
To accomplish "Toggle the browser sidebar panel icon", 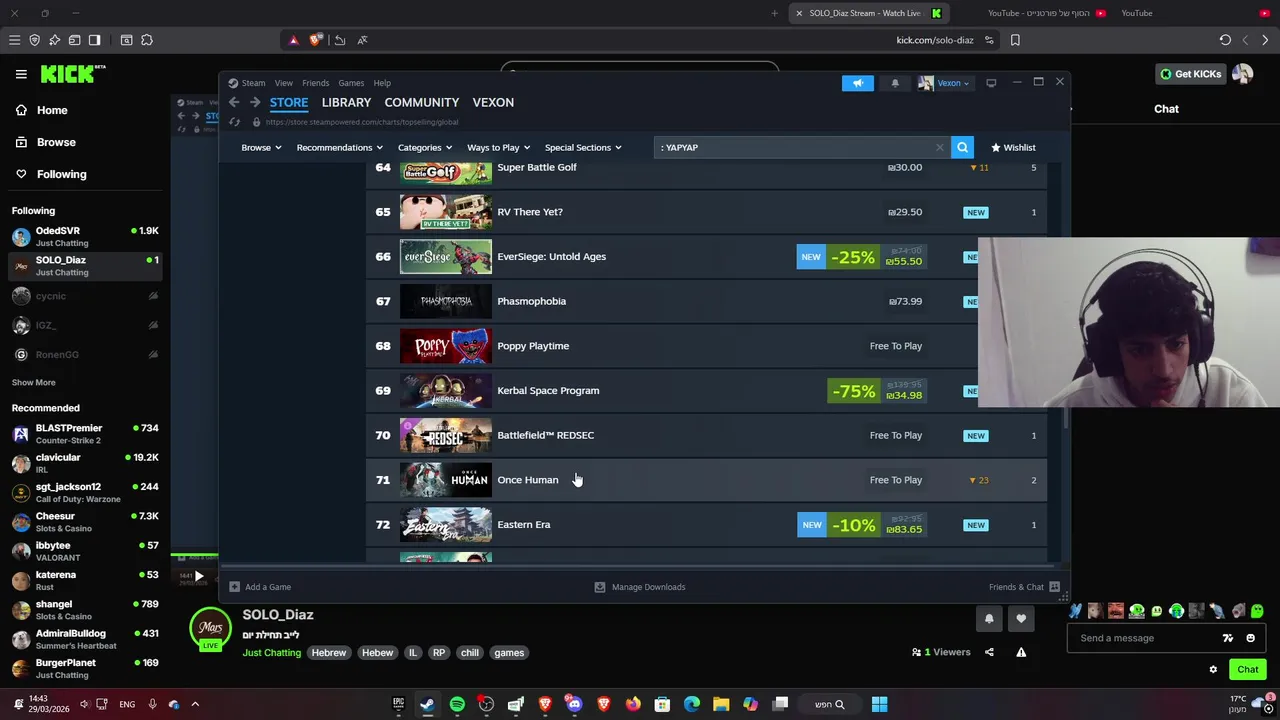I will pyautogui.click(x=94, y=40).
